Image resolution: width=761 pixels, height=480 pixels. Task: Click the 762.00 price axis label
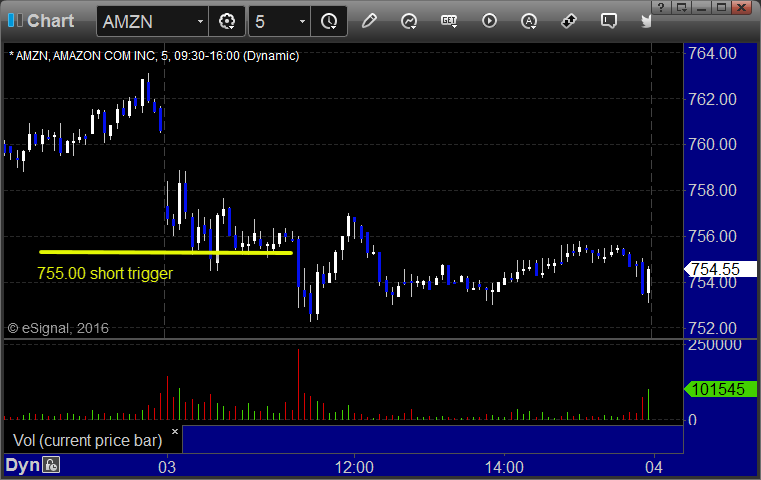pyautogui.click(x=712, y=99)
